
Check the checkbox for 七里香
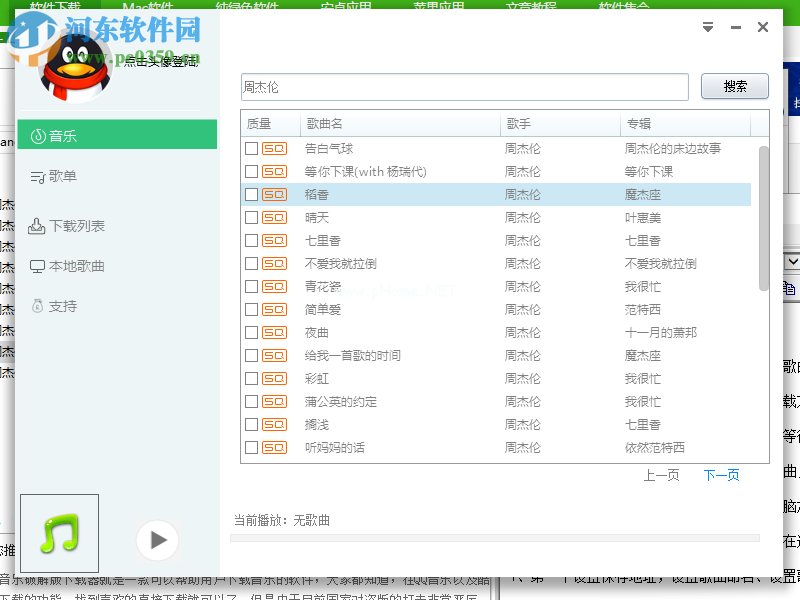(250, 240)
